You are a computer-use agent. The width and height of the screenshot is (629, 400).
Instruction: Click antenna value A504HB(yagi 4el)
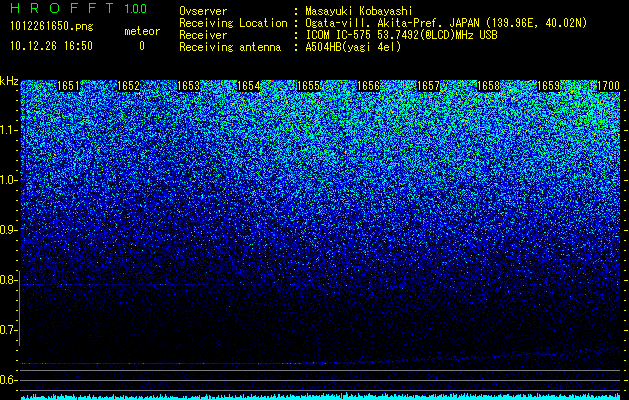pos(353,47)
